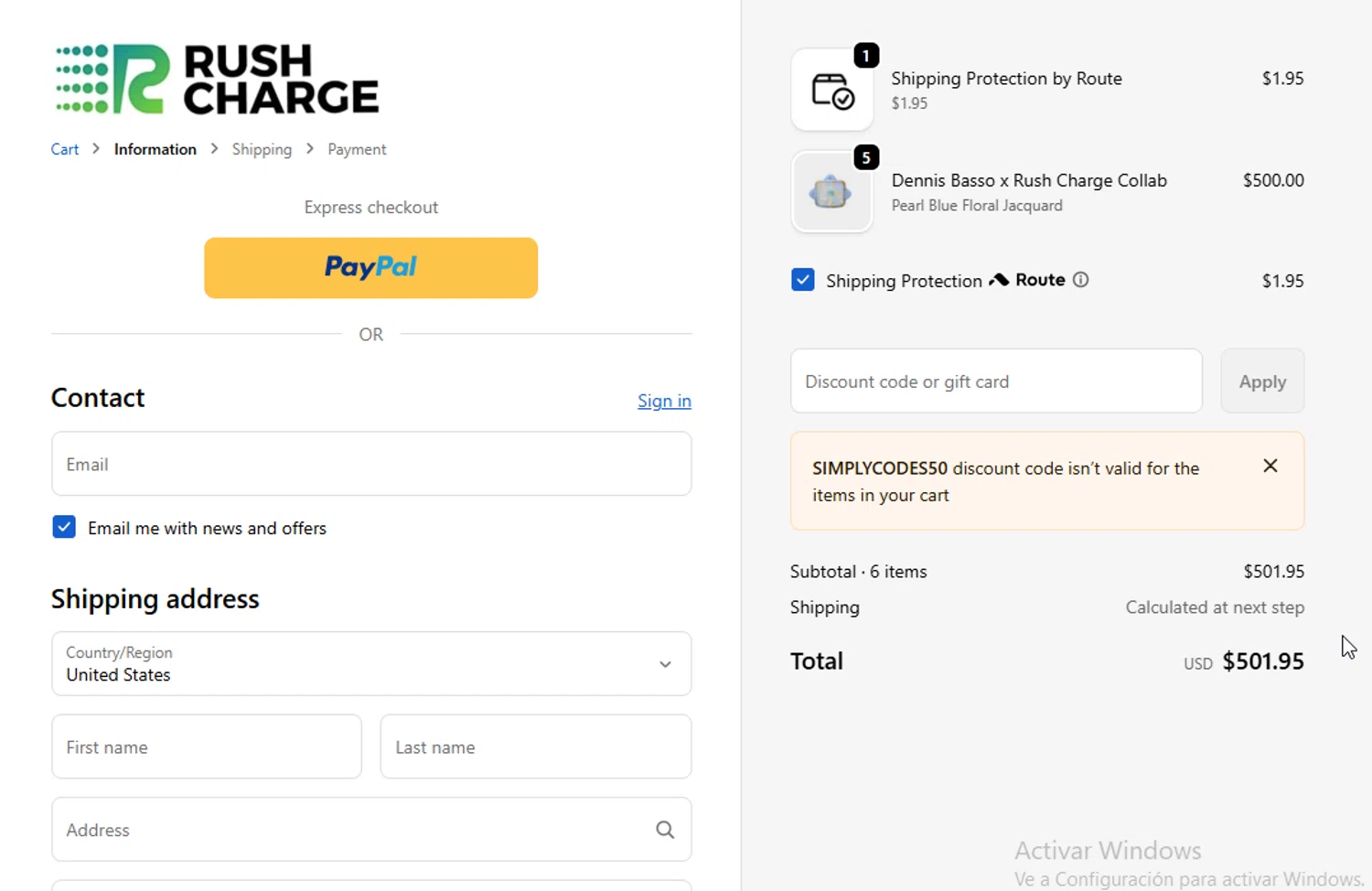Image resolution: width=1372 pixels, height=891 pixels.
Task: Click the Rush Charge logo
Action: pyautogui.click(x=217, y=79)
